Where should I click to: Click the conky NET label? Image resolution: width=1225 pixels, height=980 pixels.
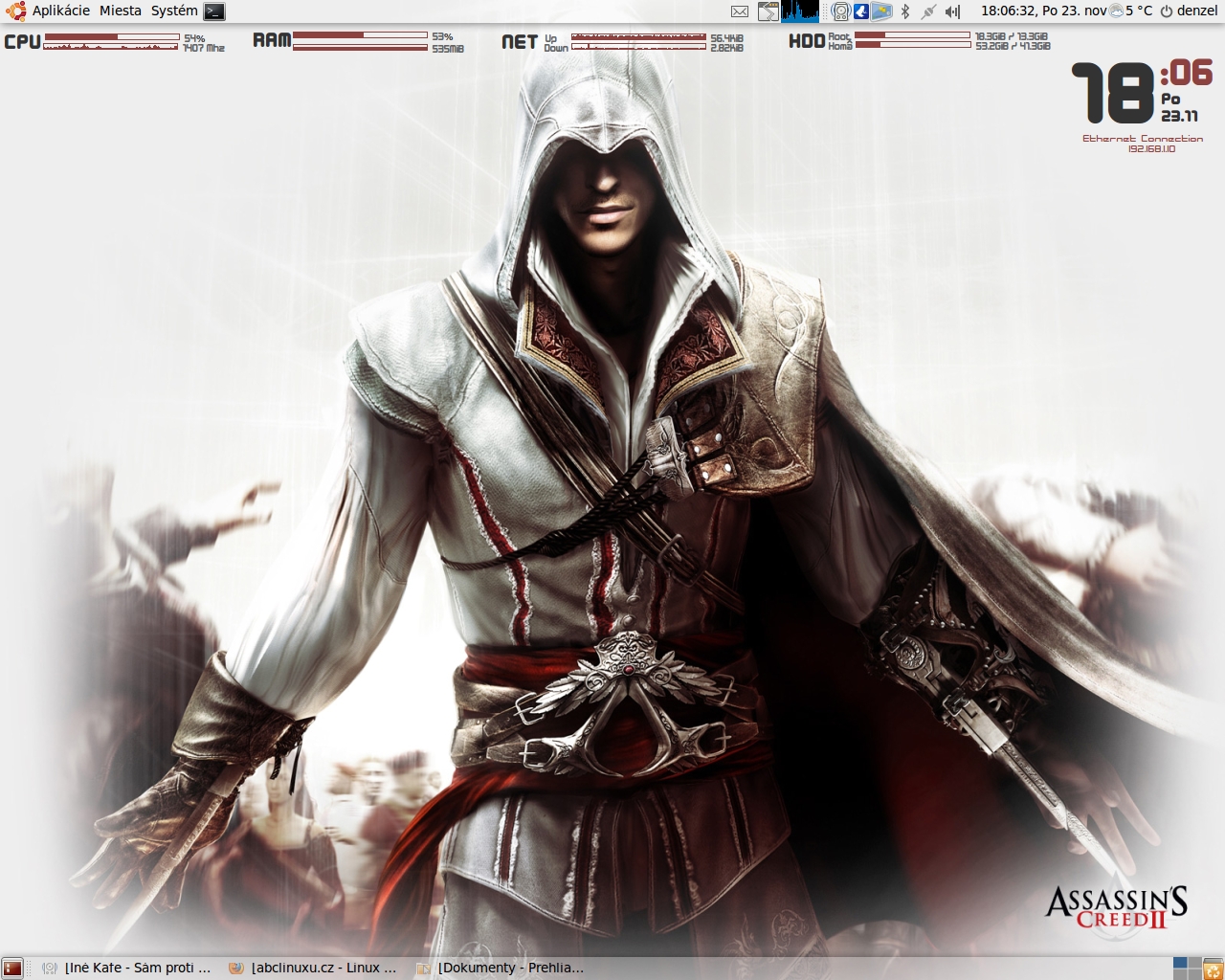tap(520, 41)
